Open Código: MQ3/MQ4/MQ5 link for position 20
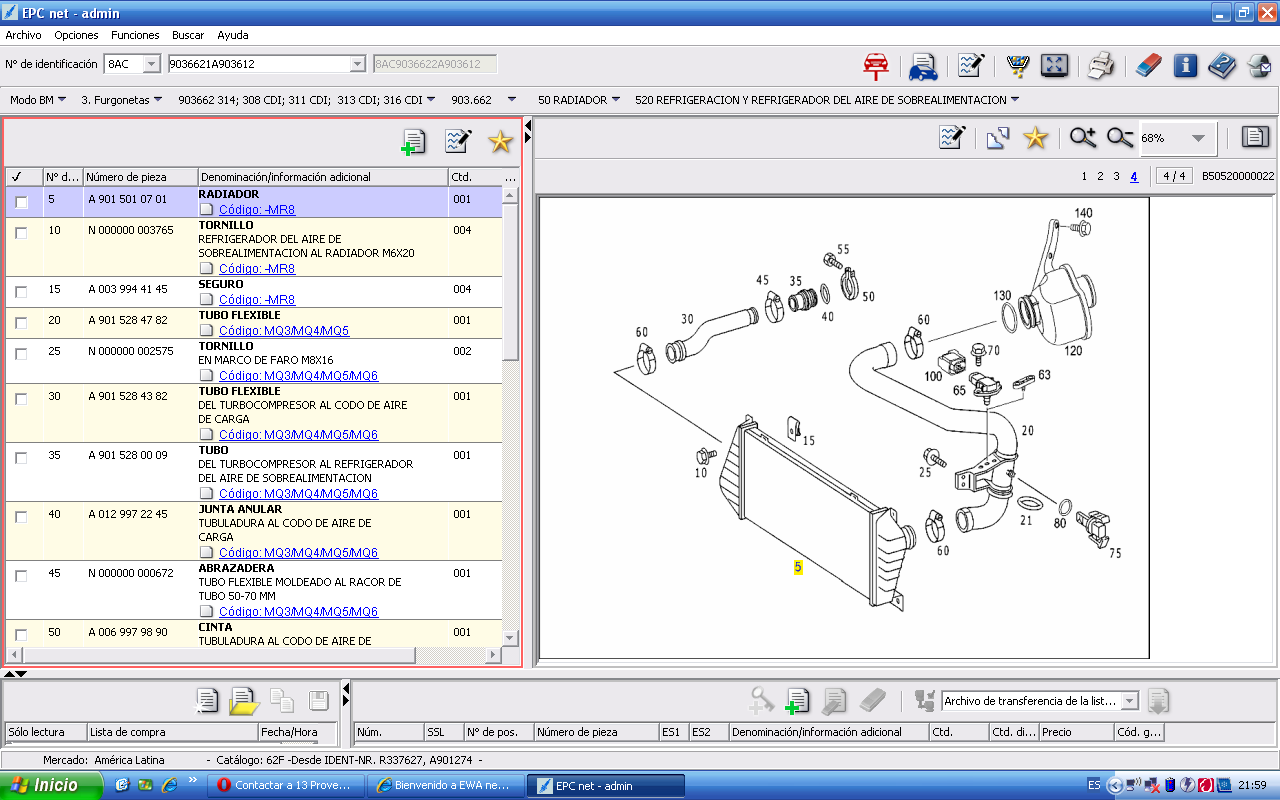Viewport: 1280px width, 800px height. (x=284, y=331)
